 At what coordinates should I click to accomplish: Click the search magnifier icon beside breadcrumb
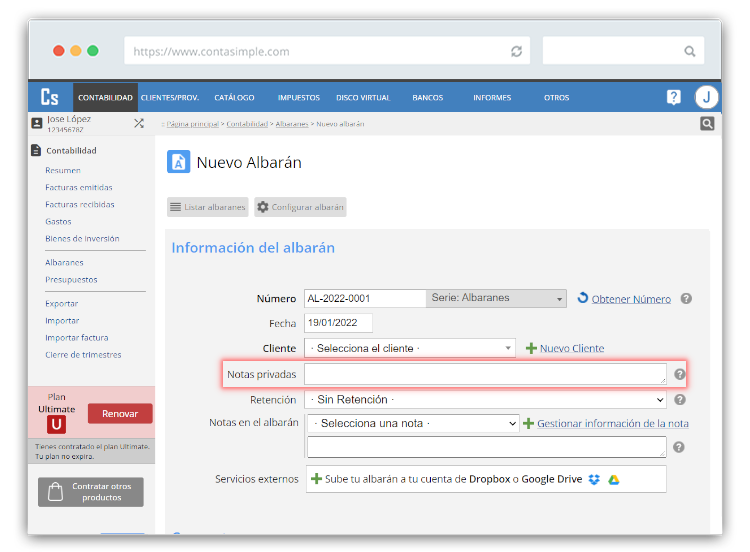pyautogui.click(x=707, y=124)
